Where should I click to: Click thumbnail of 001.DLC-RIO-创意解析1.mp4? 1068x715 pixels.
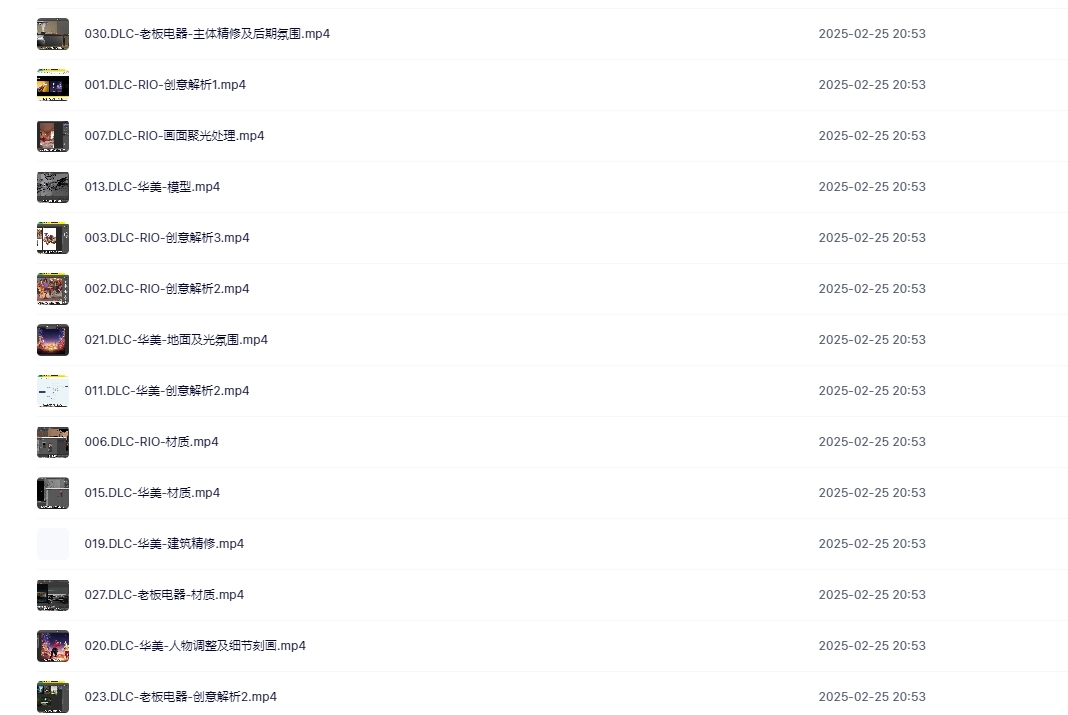[52, 85]
